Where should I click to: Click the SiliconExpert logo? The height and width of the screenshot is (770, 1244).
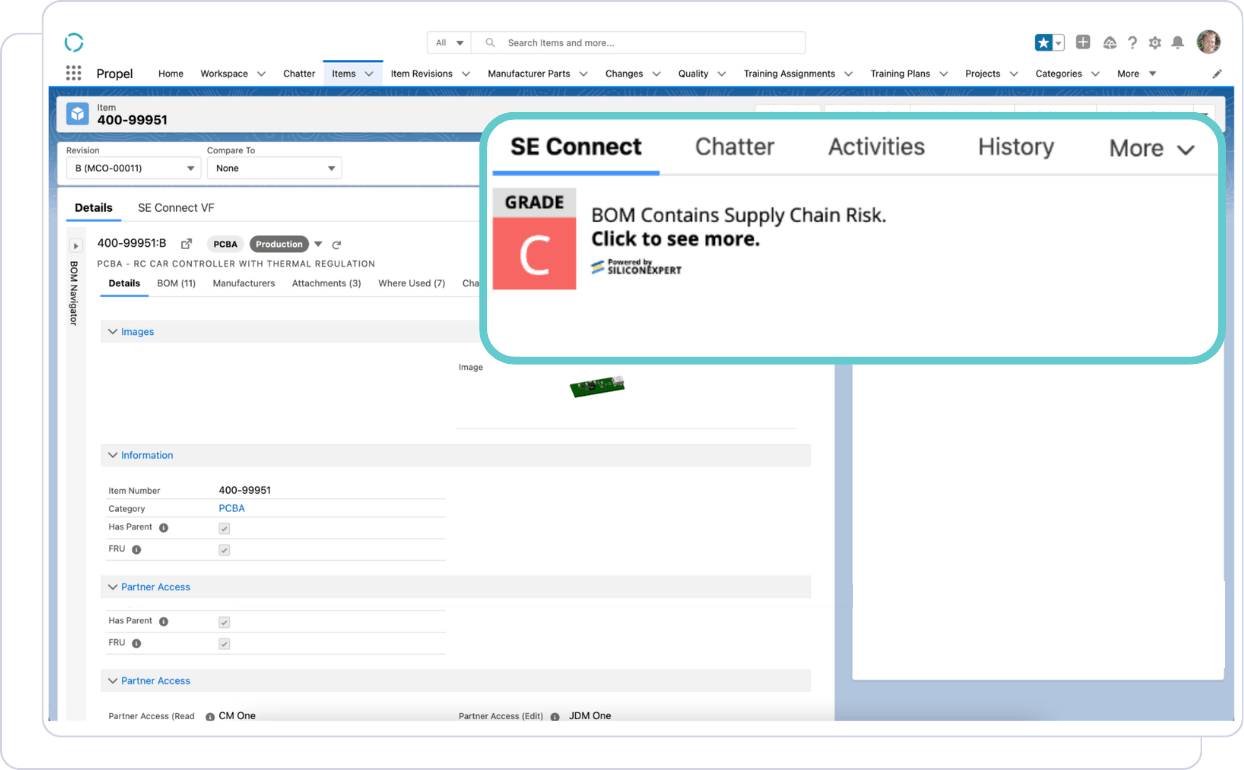click(x=636, y=267)
